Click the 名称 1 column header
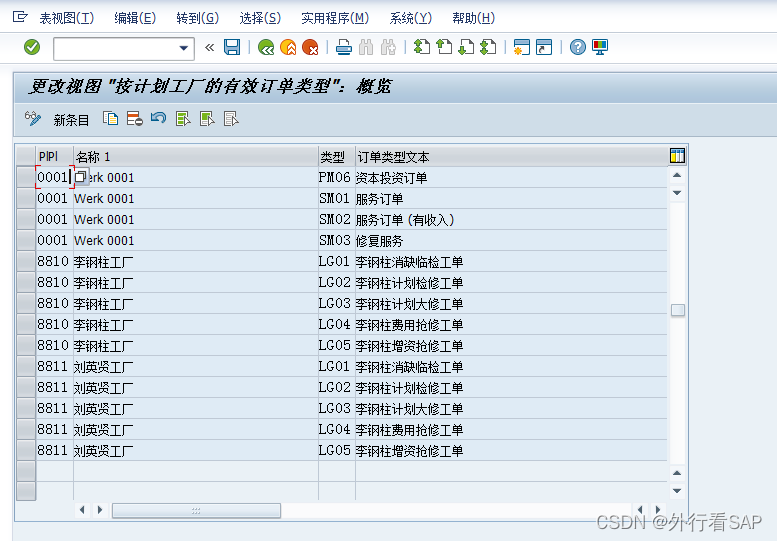 click(x=196, y=157)
